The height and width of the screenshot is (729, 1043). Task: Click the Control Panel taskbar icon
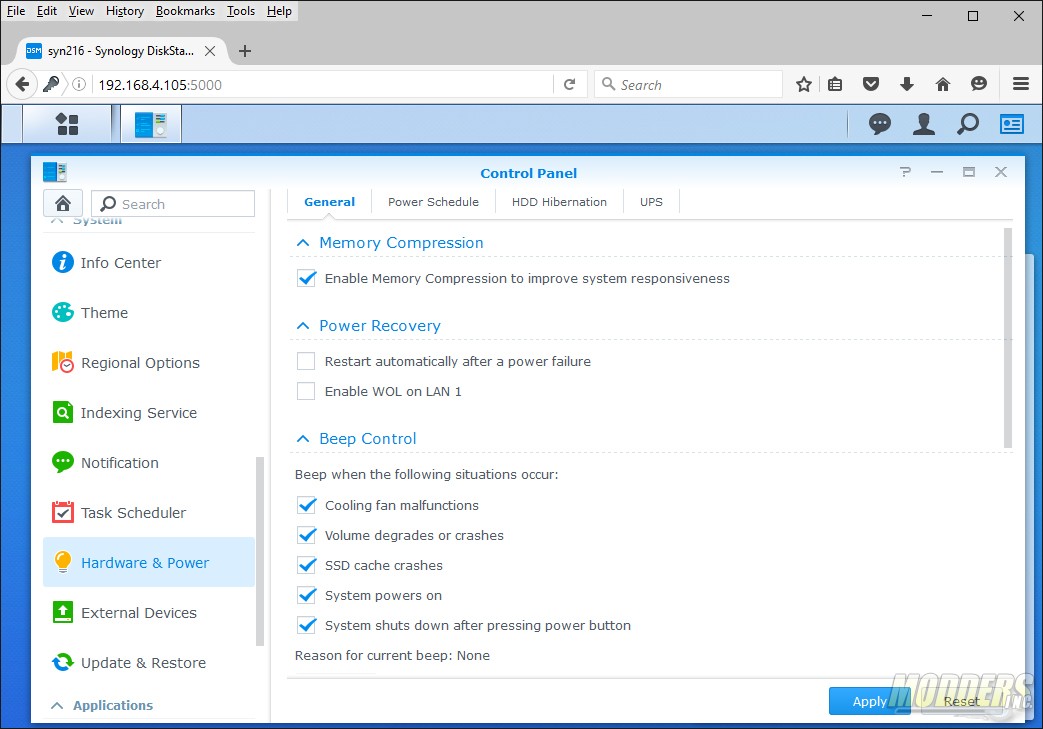pyautogui.click(x=150, y=124)
